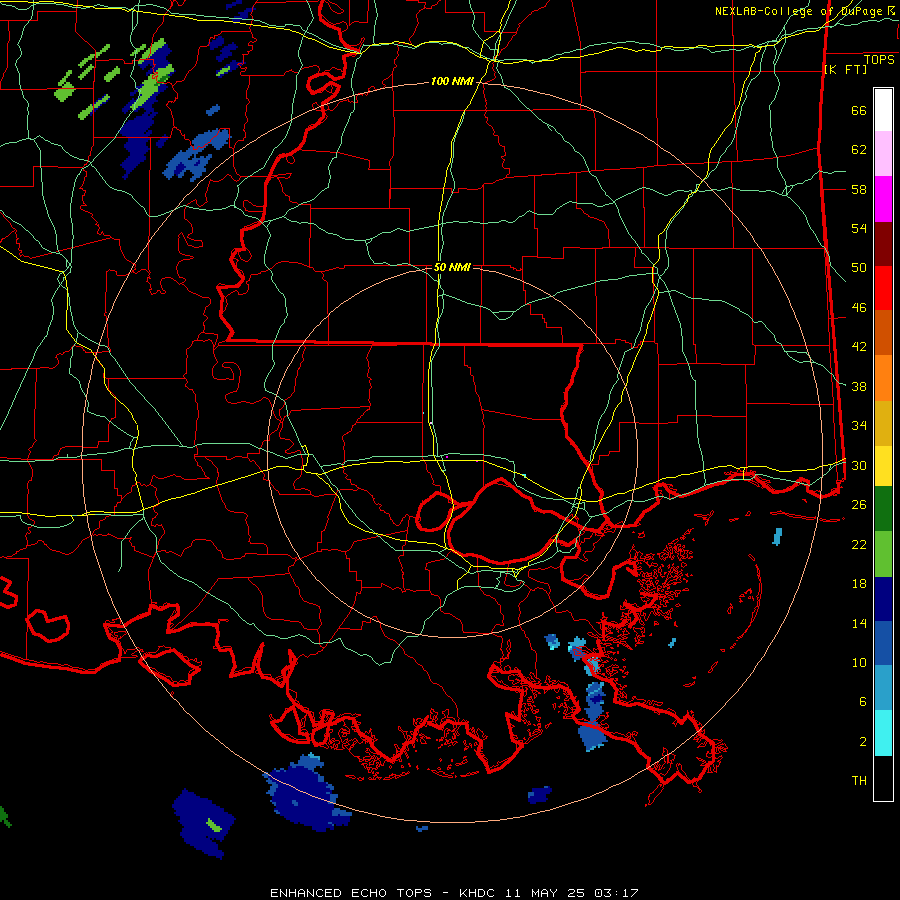Click the cyan legend swatch
The width and height of the screenshot is (900, 900).
pos(883,733)
